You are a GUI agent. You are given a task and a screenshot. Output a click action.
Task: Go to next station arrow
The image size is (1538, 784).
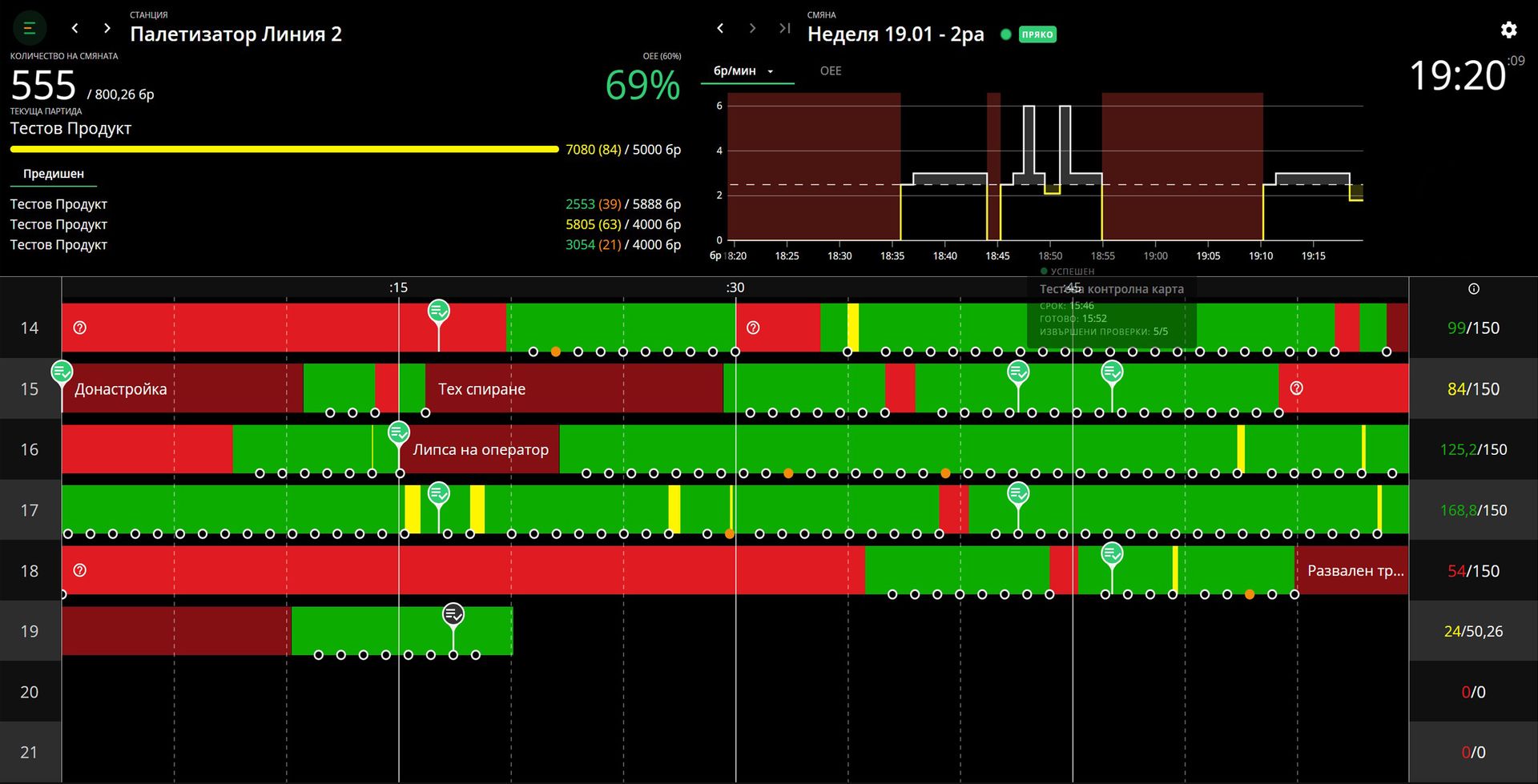(107, 28)
